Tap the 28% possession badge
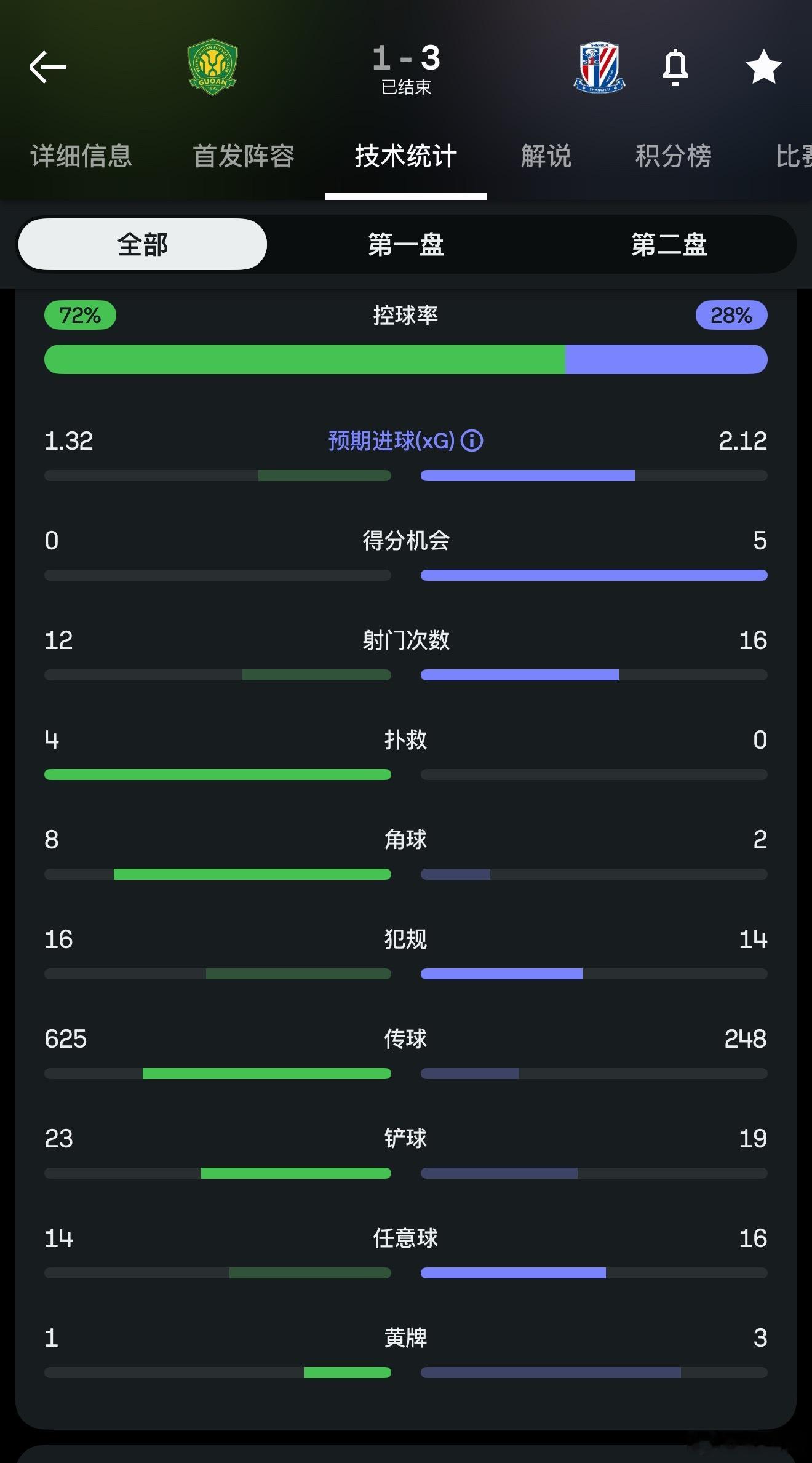 [731, 315]
